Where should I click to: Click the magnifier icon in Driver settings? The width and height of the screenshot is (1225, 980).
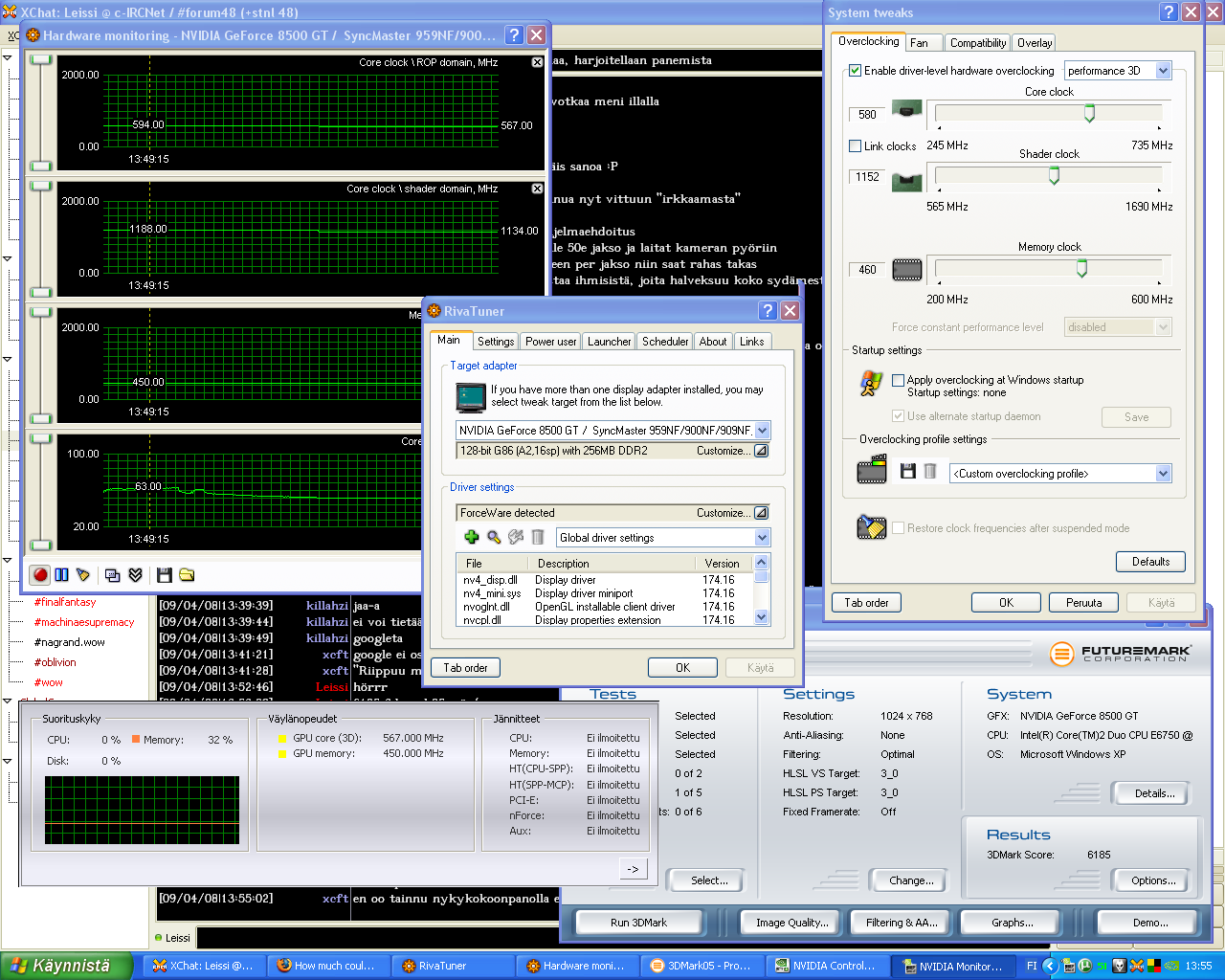coord(494,538)
